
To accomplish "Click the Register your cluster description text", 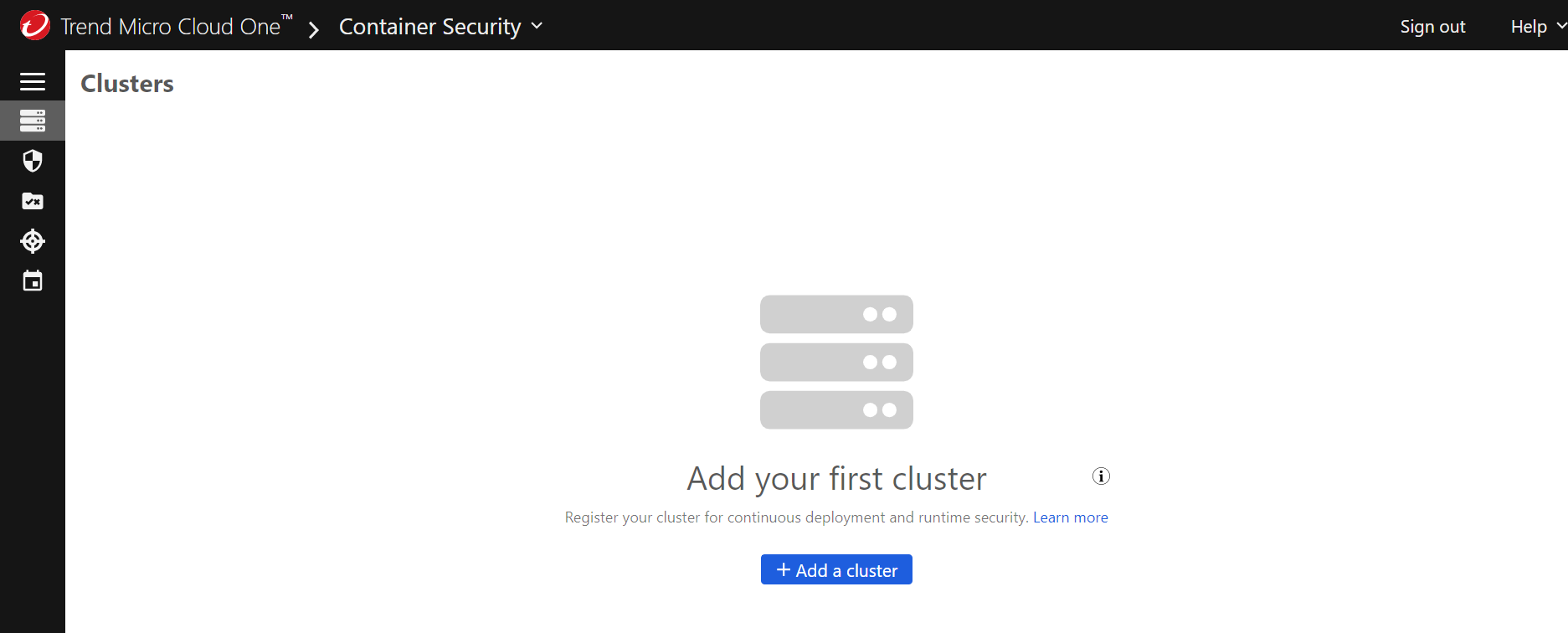I will [x=795, y=517].
